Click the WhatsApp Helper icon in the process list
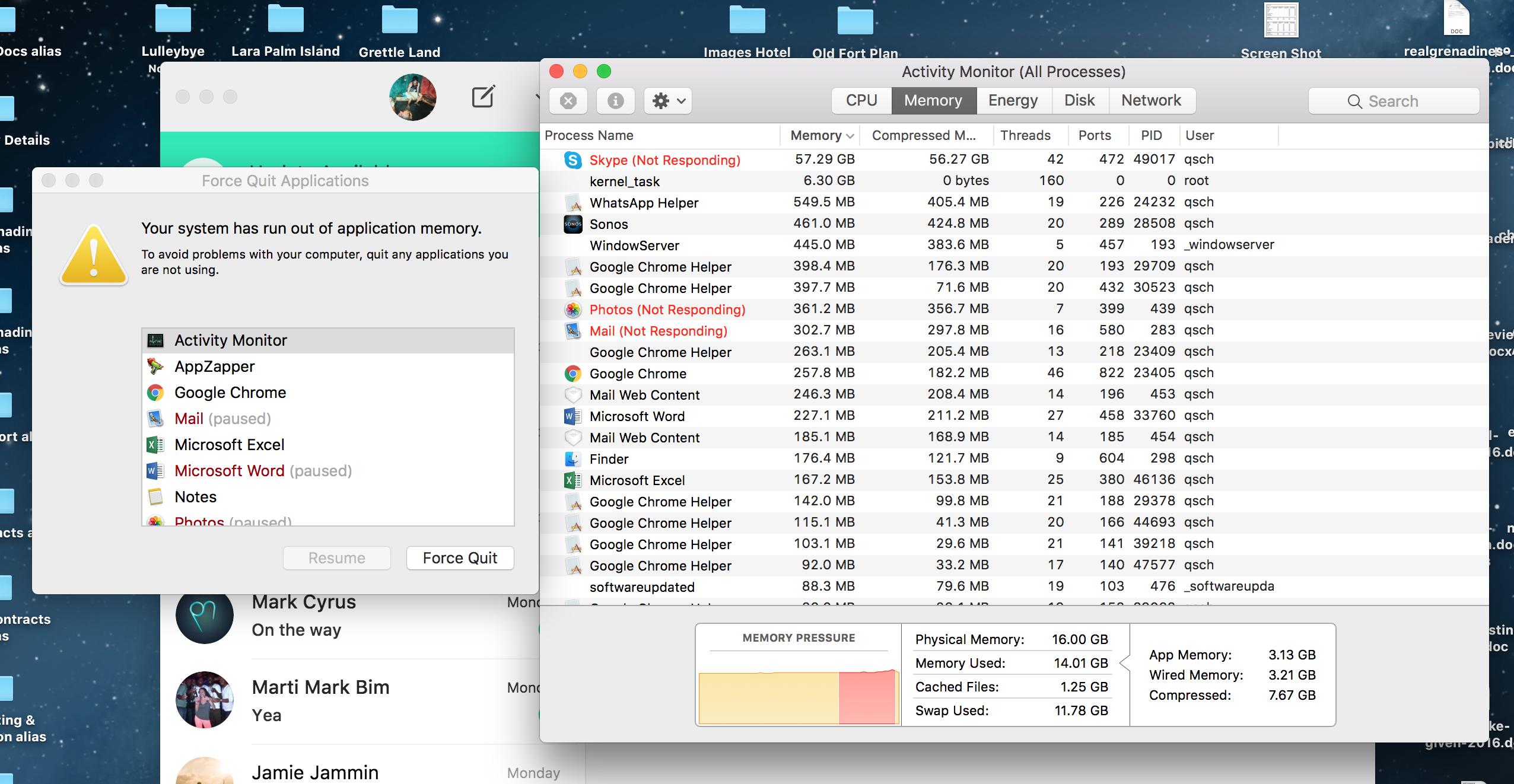The width and height of the screenshot is (1514, 784). tap(572, 203)
